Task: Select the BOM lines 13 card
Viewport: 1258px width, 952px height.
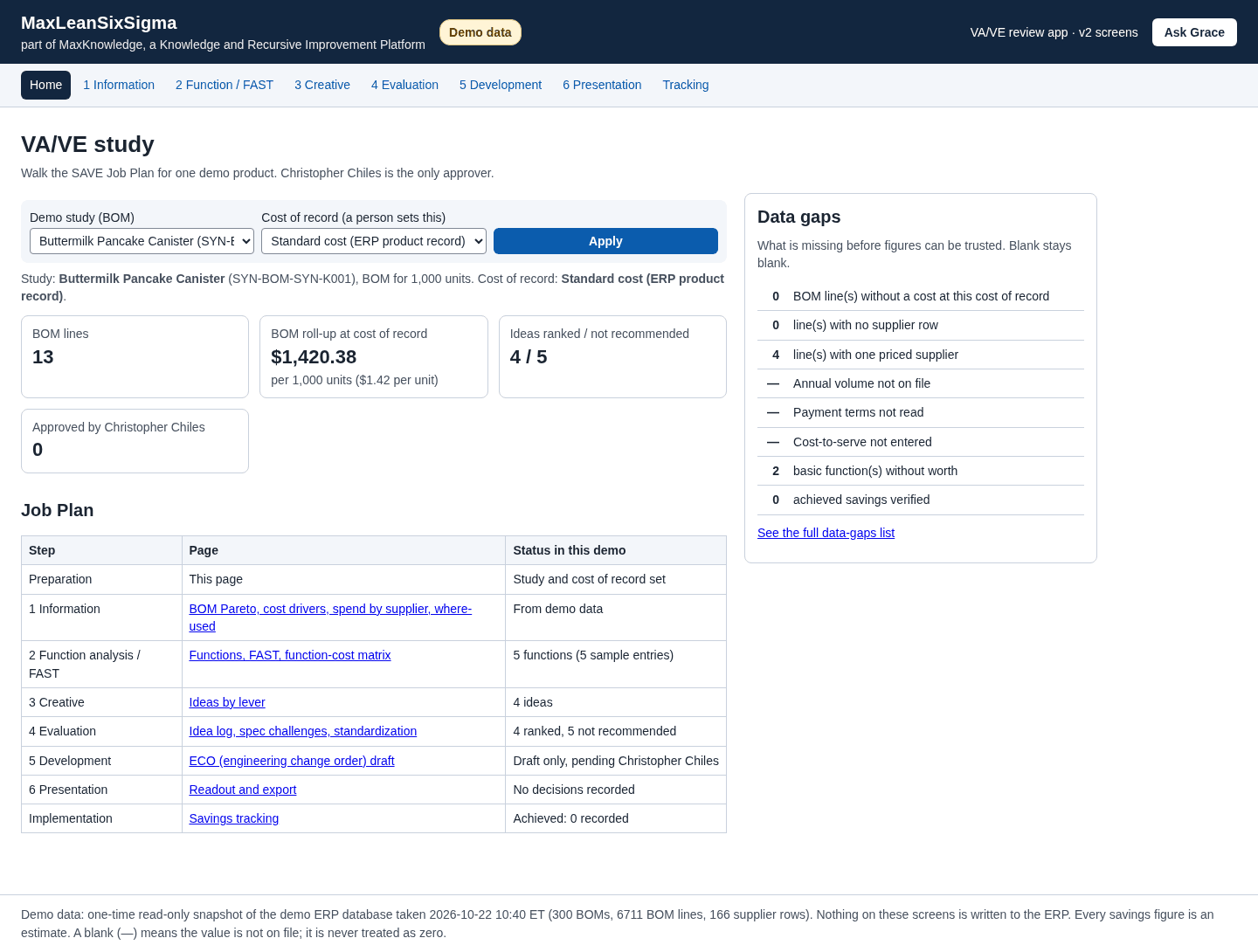Action: point(135,356)
